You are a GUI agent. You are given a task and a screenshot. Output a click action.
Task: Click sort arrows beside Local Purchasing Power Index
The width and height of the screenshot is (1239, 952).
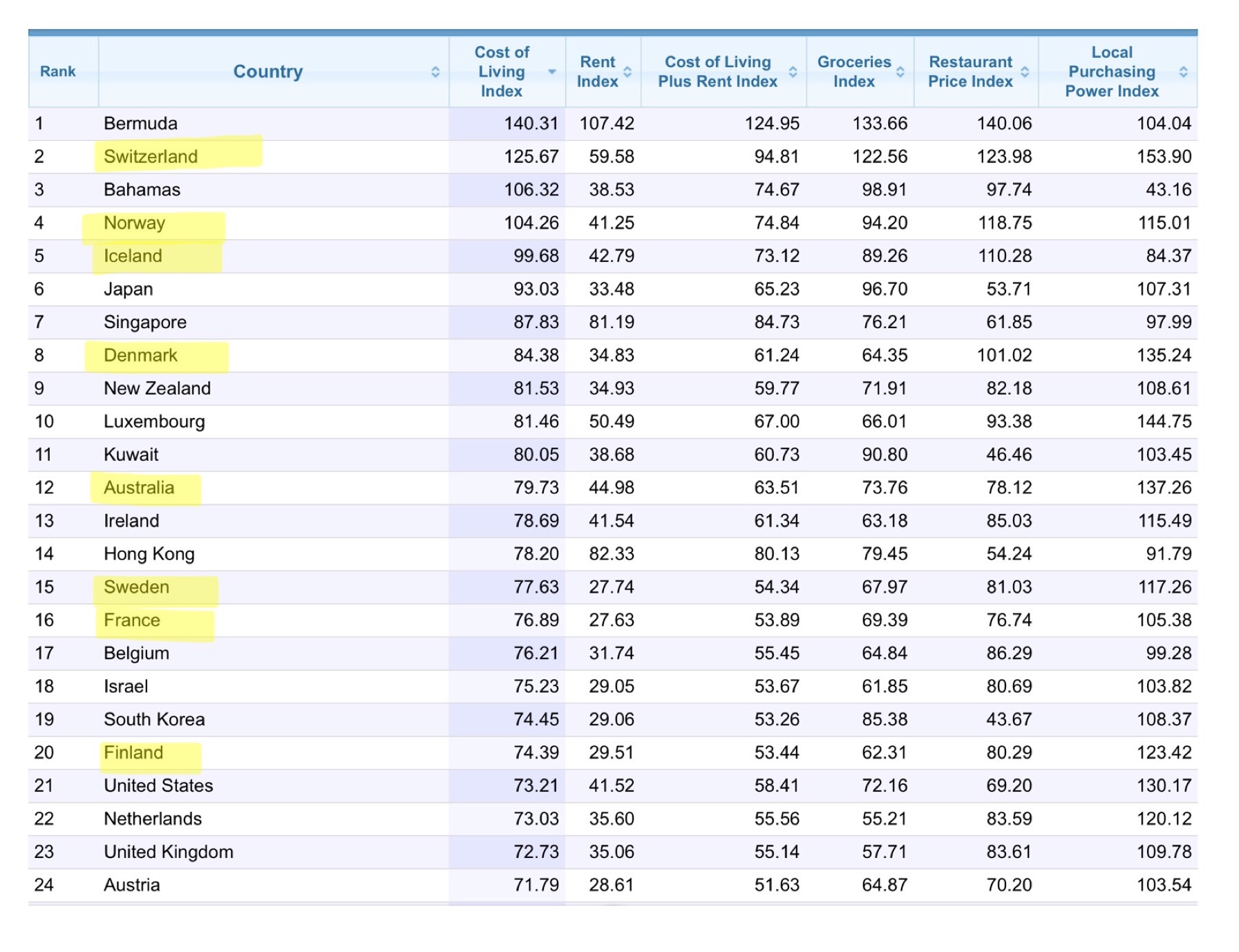(1183, 72)
